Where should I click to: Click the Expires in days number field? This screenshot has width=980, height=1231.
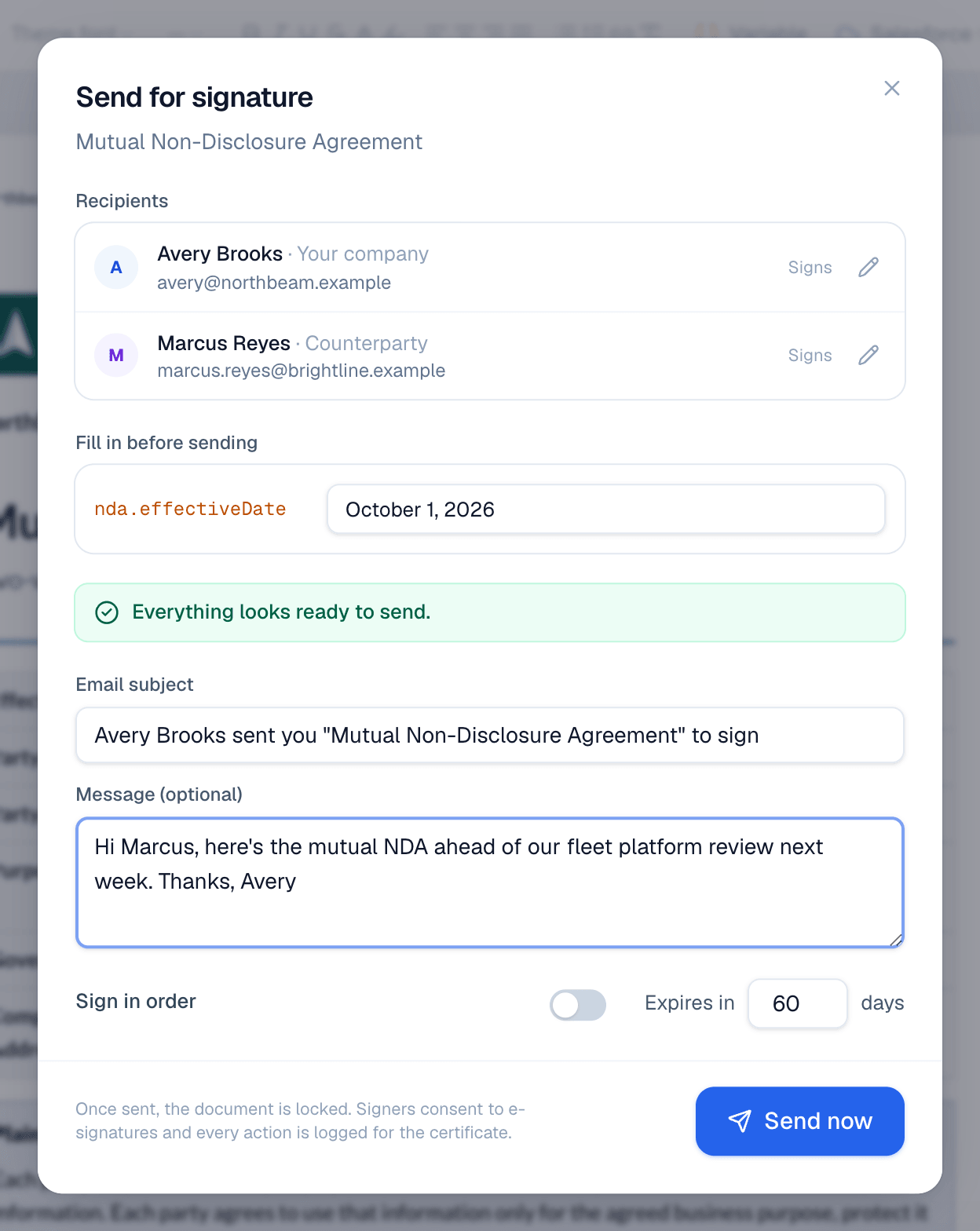point(798,1003)
